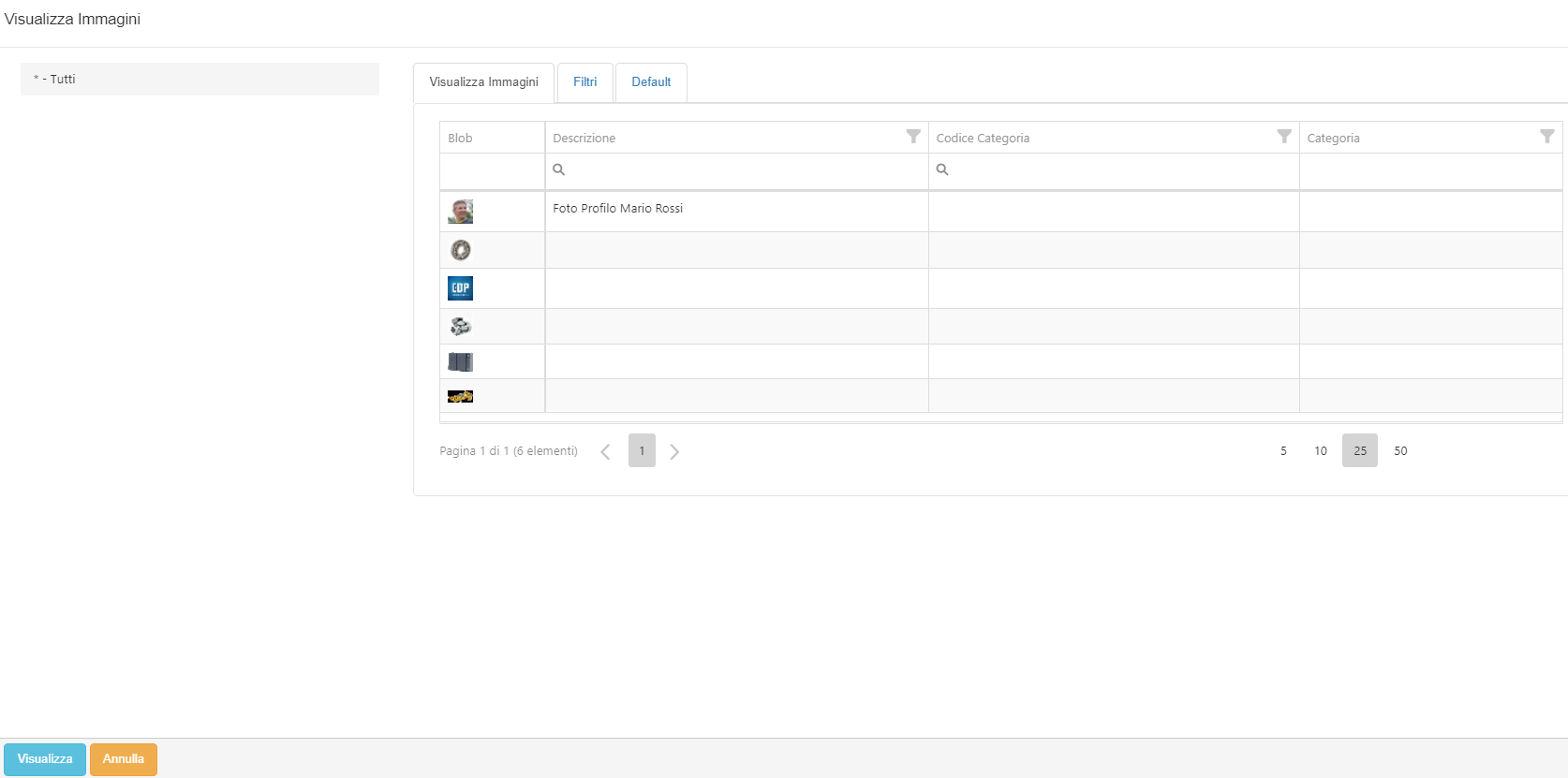Viewport: 1568px width, 778px height.
Task: Click the Blob column header
Action: coord(492,138)
